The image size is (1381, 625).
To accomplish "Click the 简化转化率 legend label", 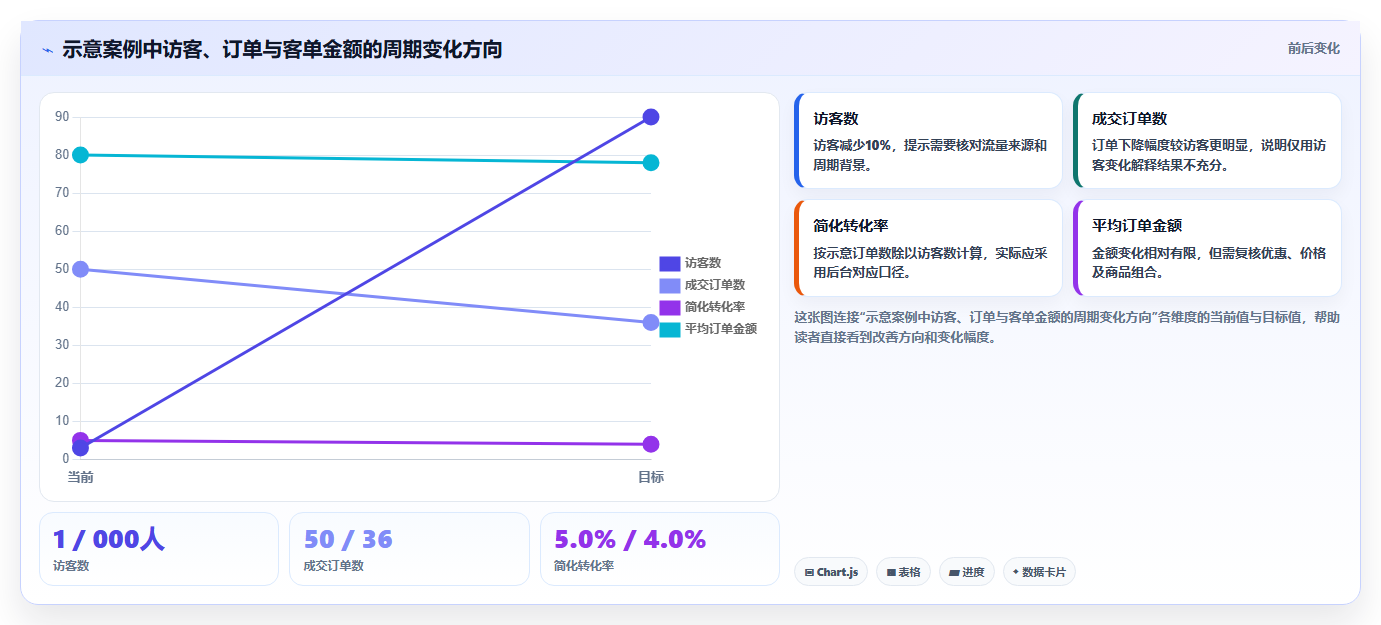I will (x=715, y=307).
